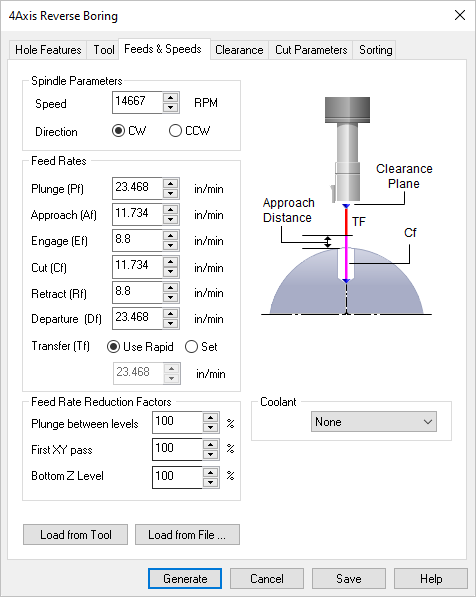Select CW spindle direction
This screenshot has height=597, width=476.
129,131
